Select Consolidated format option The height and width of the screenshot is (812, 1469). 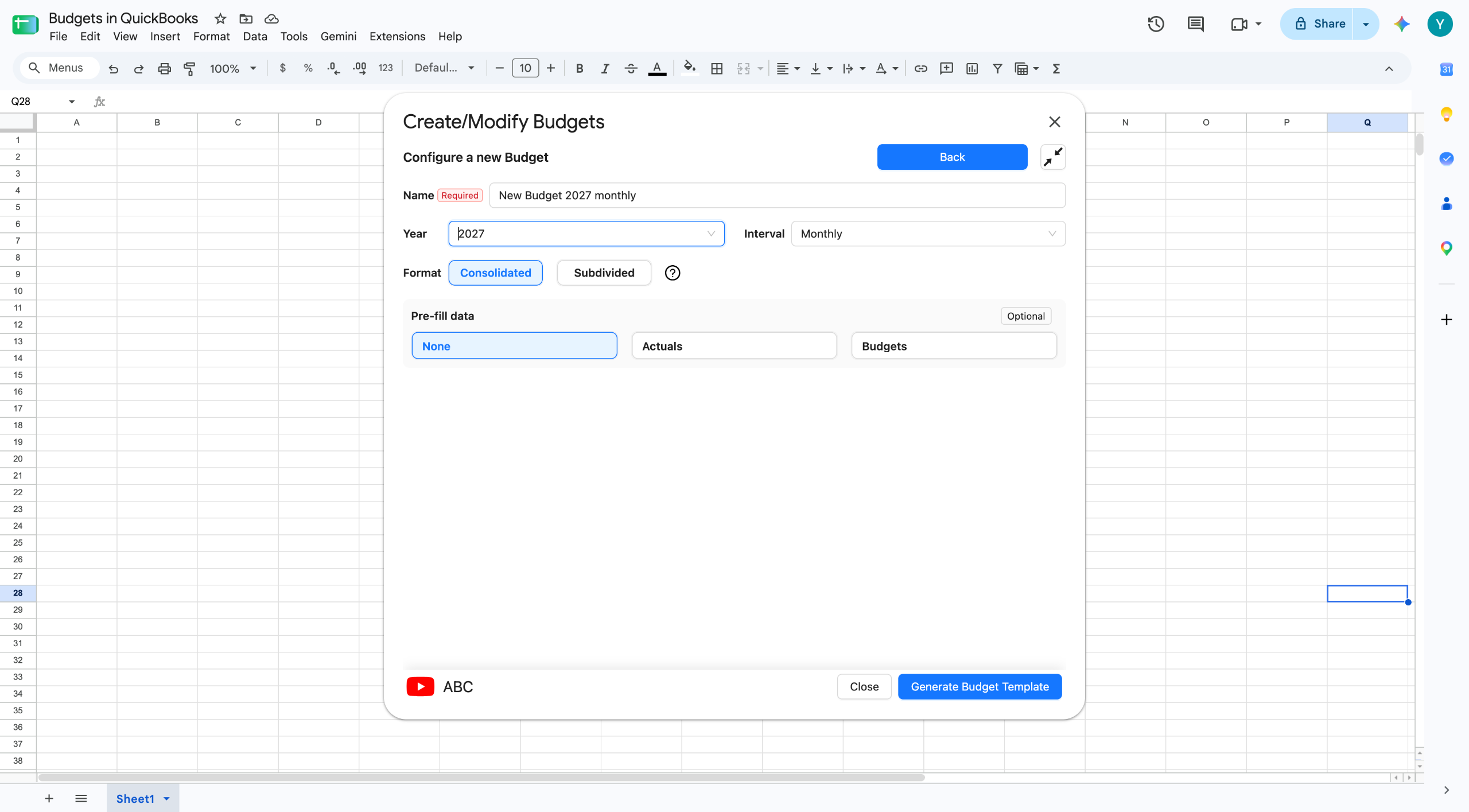click(495, 273)
